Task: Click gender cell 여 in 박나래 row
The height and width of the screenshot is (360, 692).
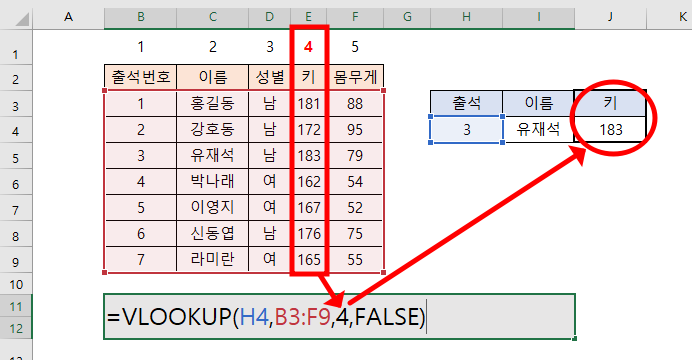Action: point(269,182)
